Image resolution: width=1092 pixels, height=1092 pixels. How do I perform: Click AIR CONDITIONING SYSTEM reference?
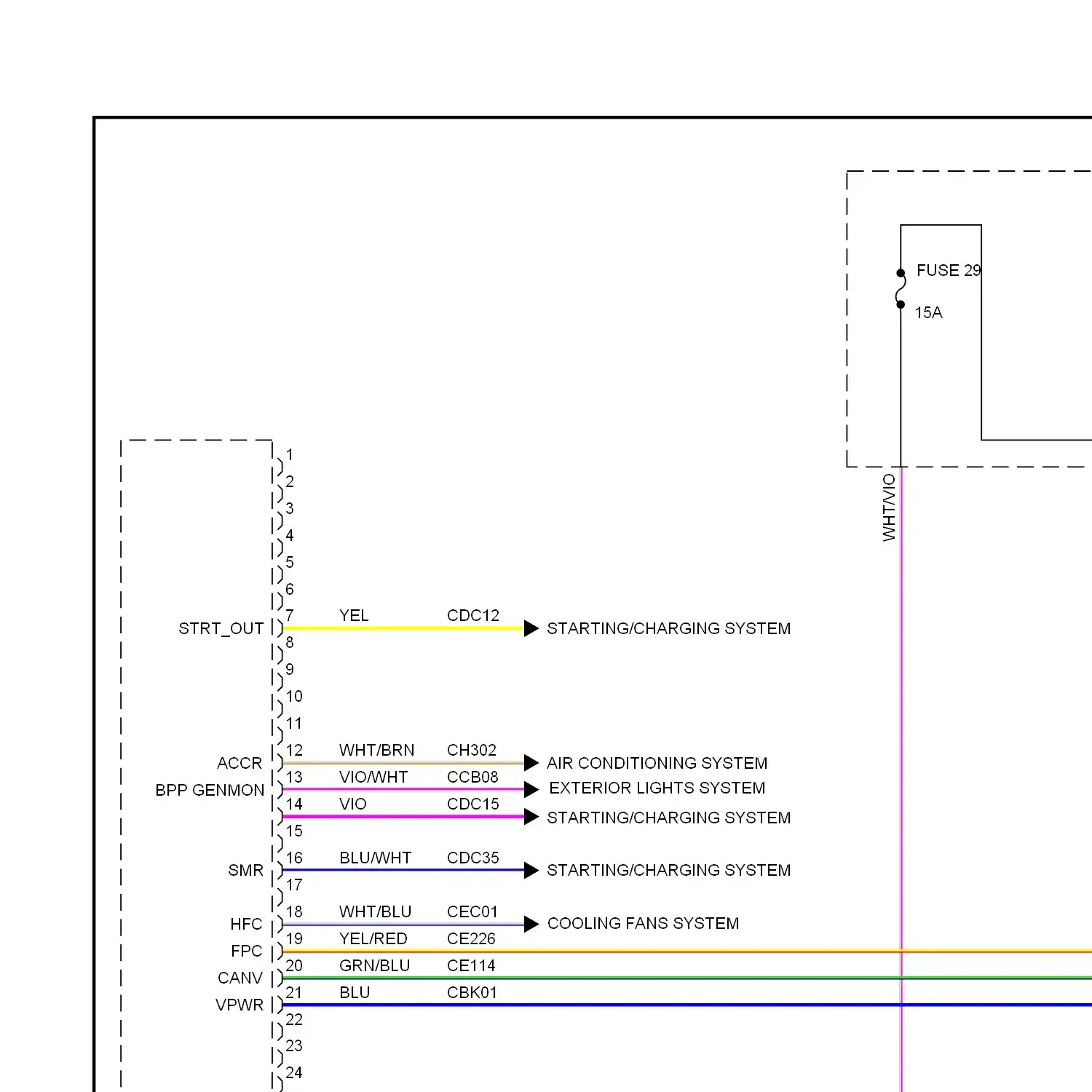coord(657,763)
